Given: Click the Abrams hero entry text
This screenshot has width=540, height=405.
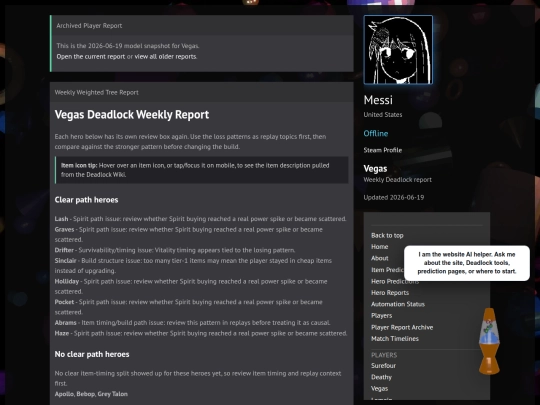Looking at the screenshot, I should click(192, 323).
